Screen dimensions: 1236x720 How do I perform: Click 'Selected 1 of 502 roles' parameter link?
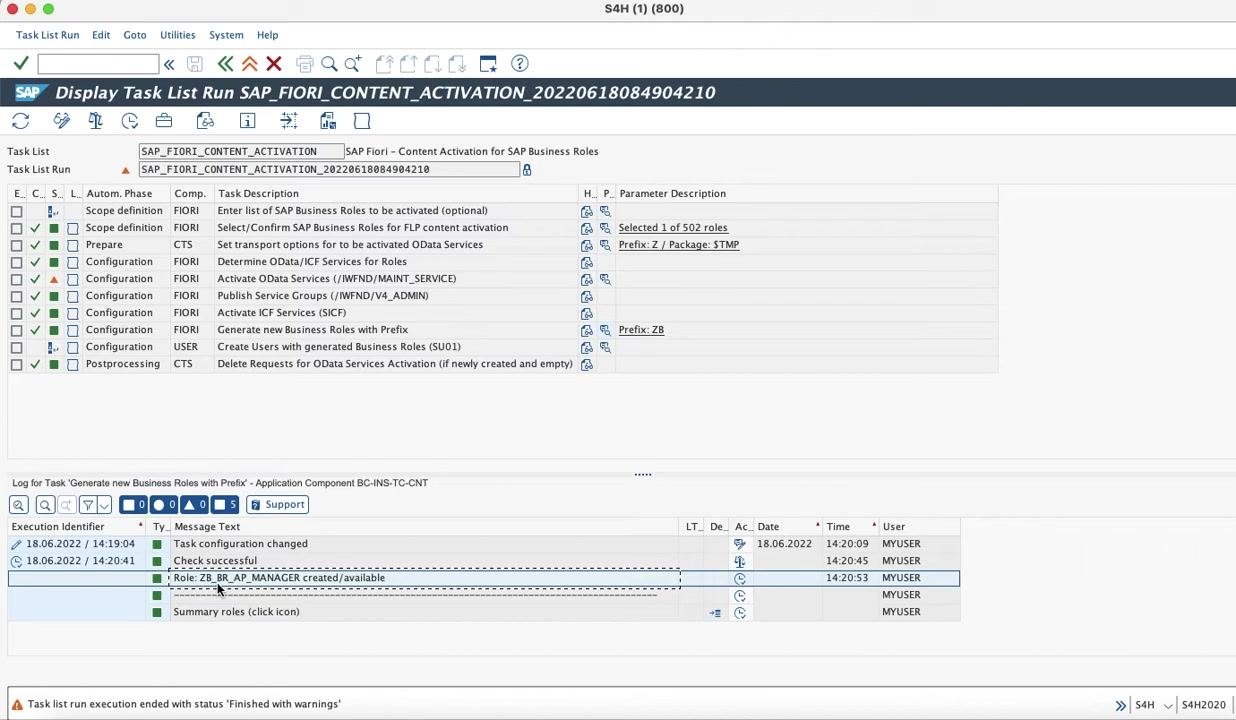pyautogui.click(x=673, y=228)
